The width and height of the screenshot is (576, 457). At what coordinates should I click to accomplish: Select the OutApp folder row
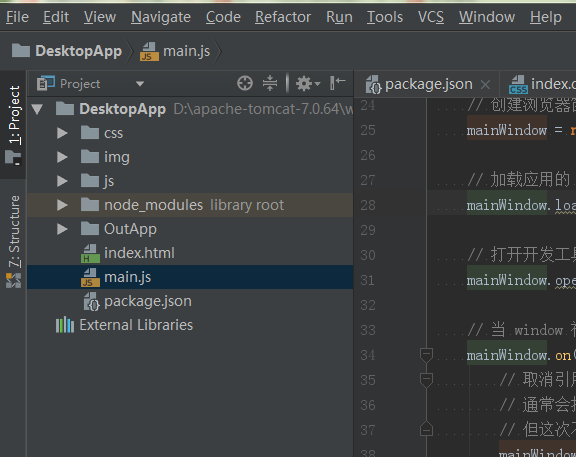coord(190,229)
